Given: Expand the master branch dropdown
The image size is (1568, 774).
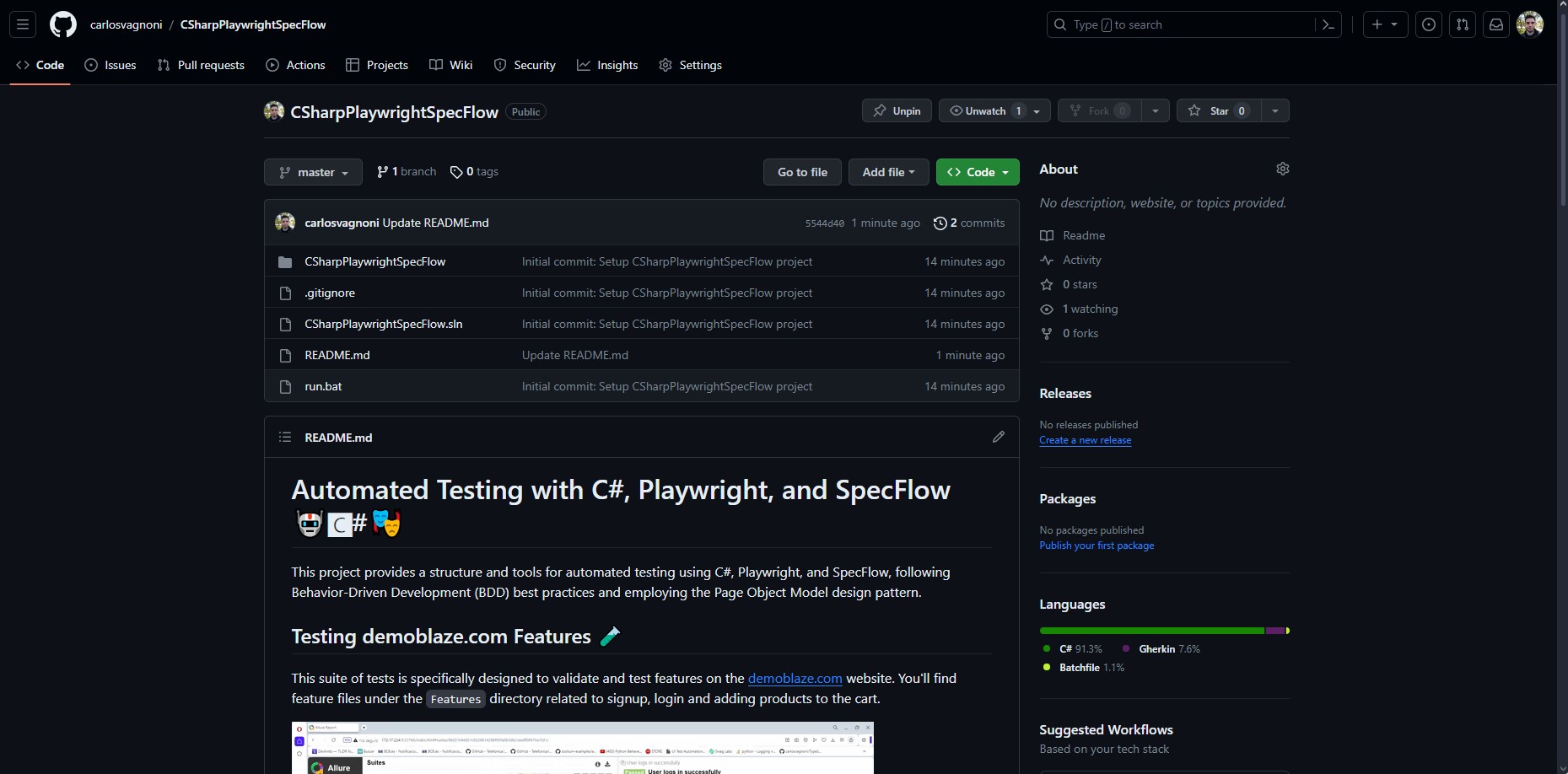Looking at the screenshot, I should (x=313, y=172).
